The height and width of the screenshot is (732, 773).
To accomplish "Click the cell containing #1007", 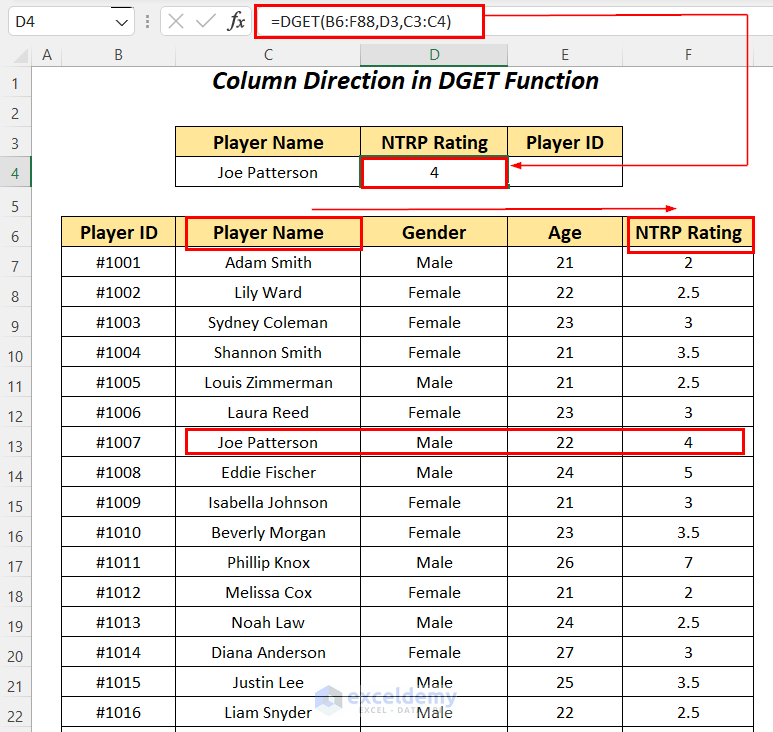I will pyautogui.click(x=118, y=442).
